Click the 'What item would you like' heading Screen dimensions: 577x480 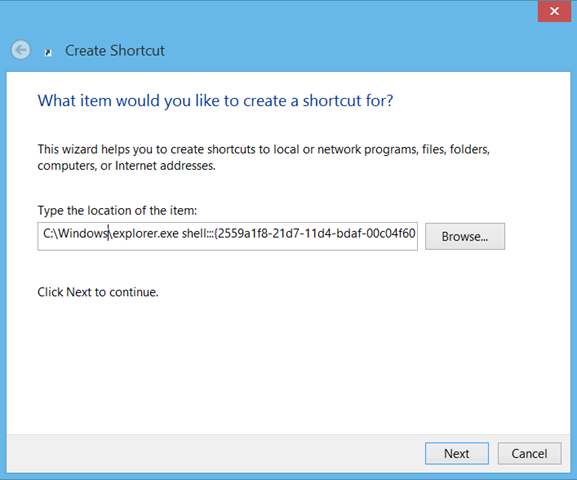215,100
